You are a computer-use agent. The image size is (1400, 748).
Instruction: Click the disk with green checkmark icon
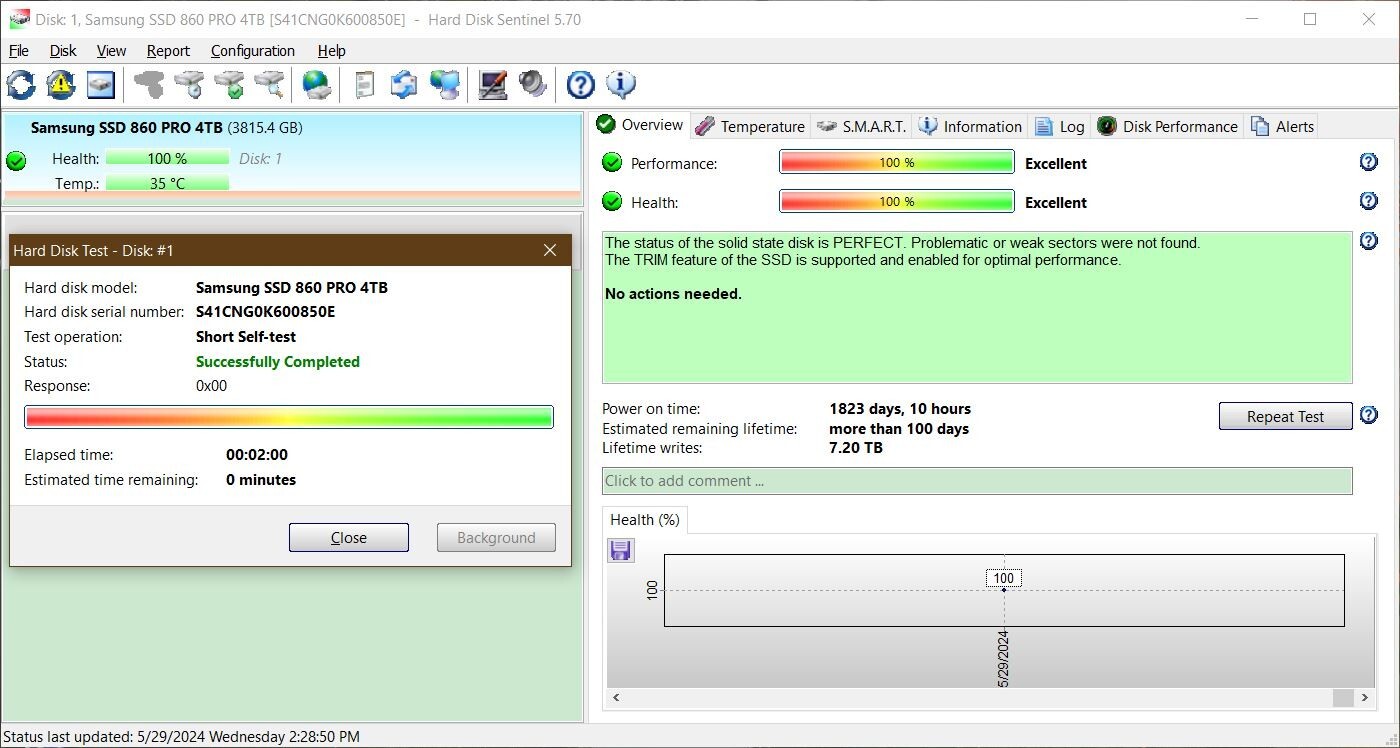pos(229,85)
